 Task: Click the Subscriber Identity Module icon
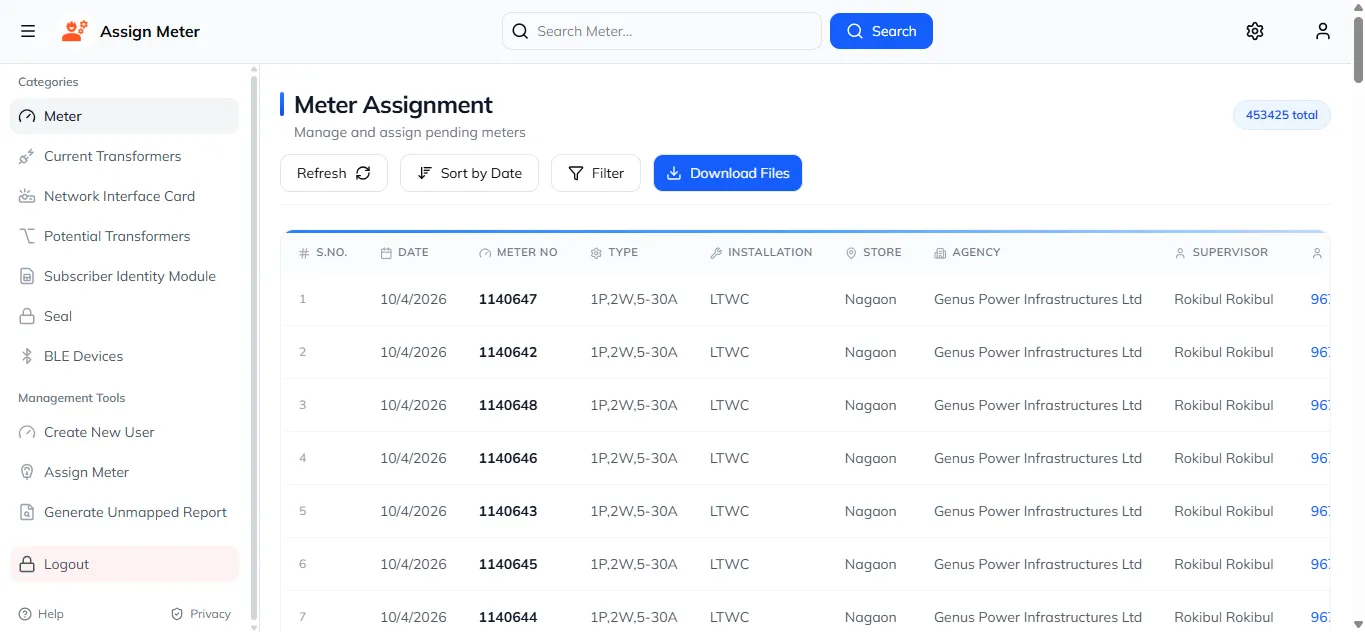[27, 276]
